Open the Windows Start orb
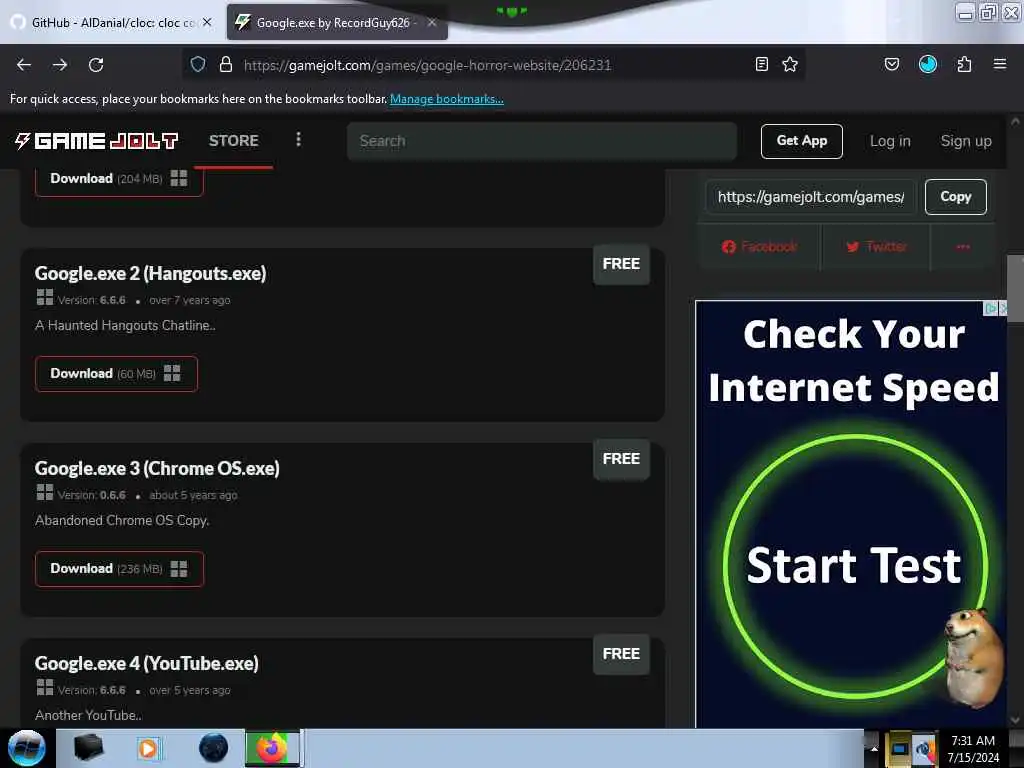 pyautogui.click(x=27, y=748)
